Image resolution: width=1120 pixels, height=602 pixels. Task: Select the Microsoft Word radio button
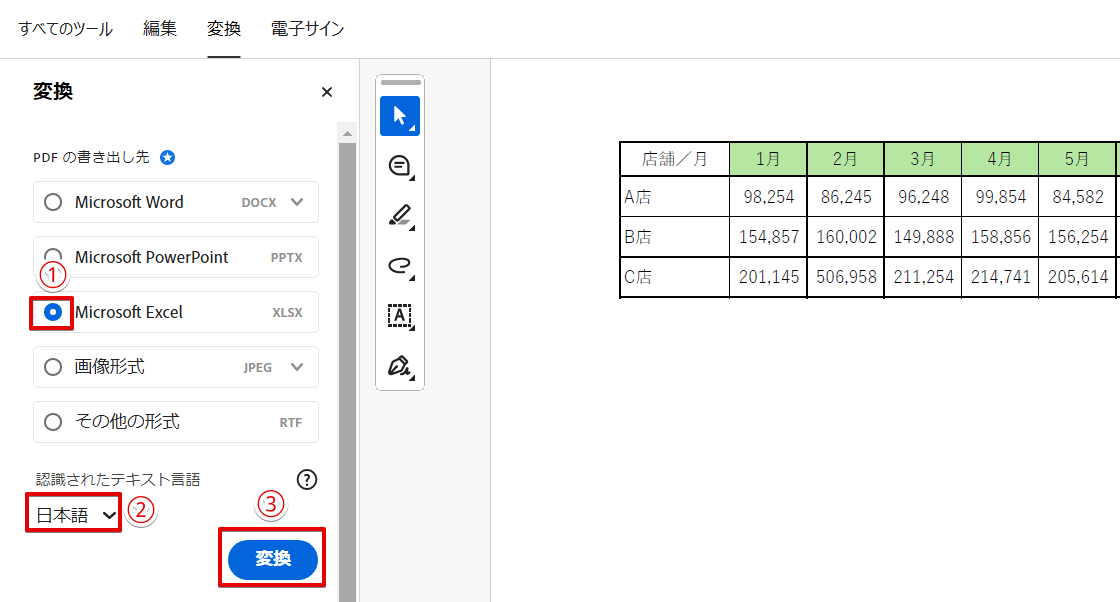coord(52,201)
